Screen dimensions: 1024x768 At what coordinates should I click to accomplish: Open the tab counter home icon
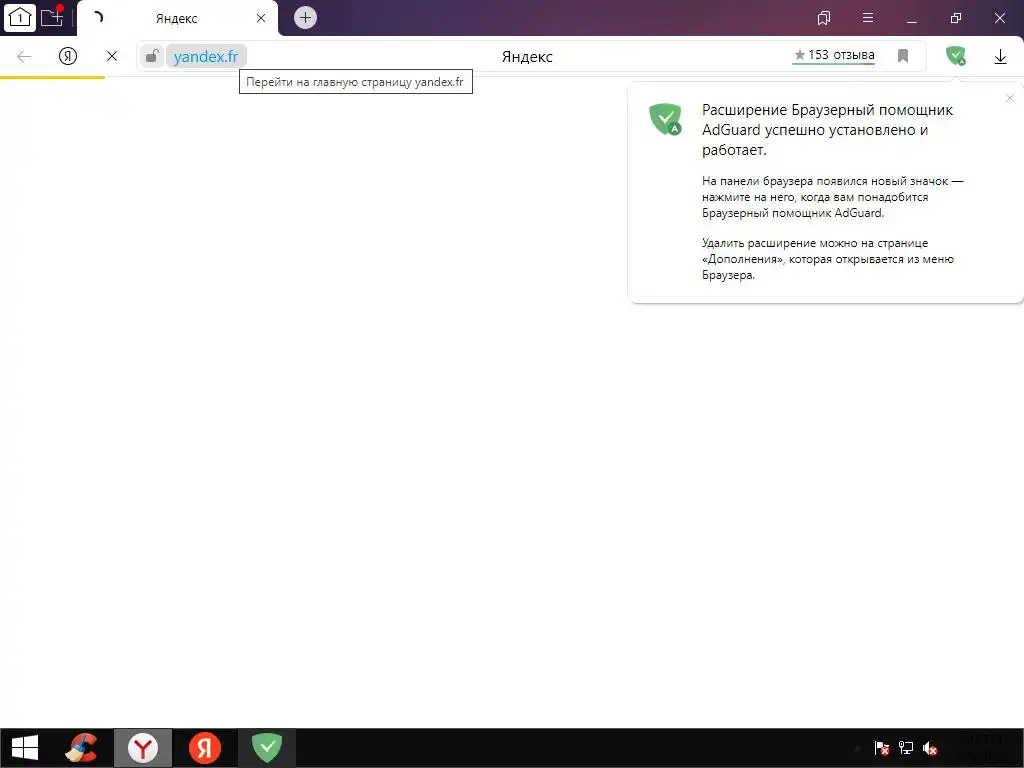pyautogui.click(x=20, y=17)
